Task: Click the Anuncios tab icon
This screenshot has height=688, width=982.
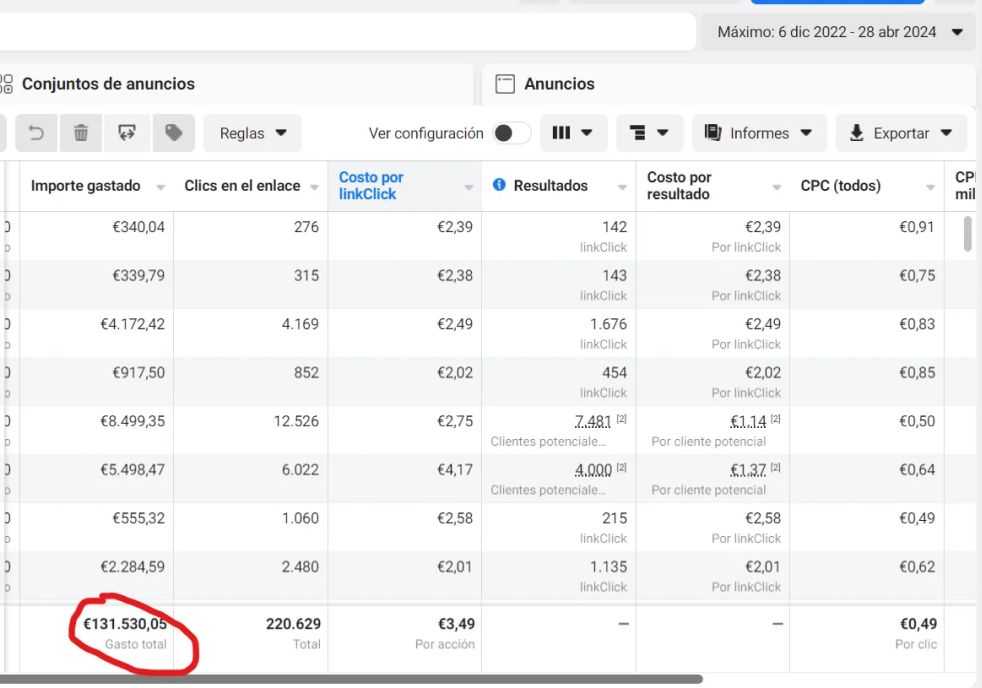Action: pyautogui.click(x=505, y=84)
